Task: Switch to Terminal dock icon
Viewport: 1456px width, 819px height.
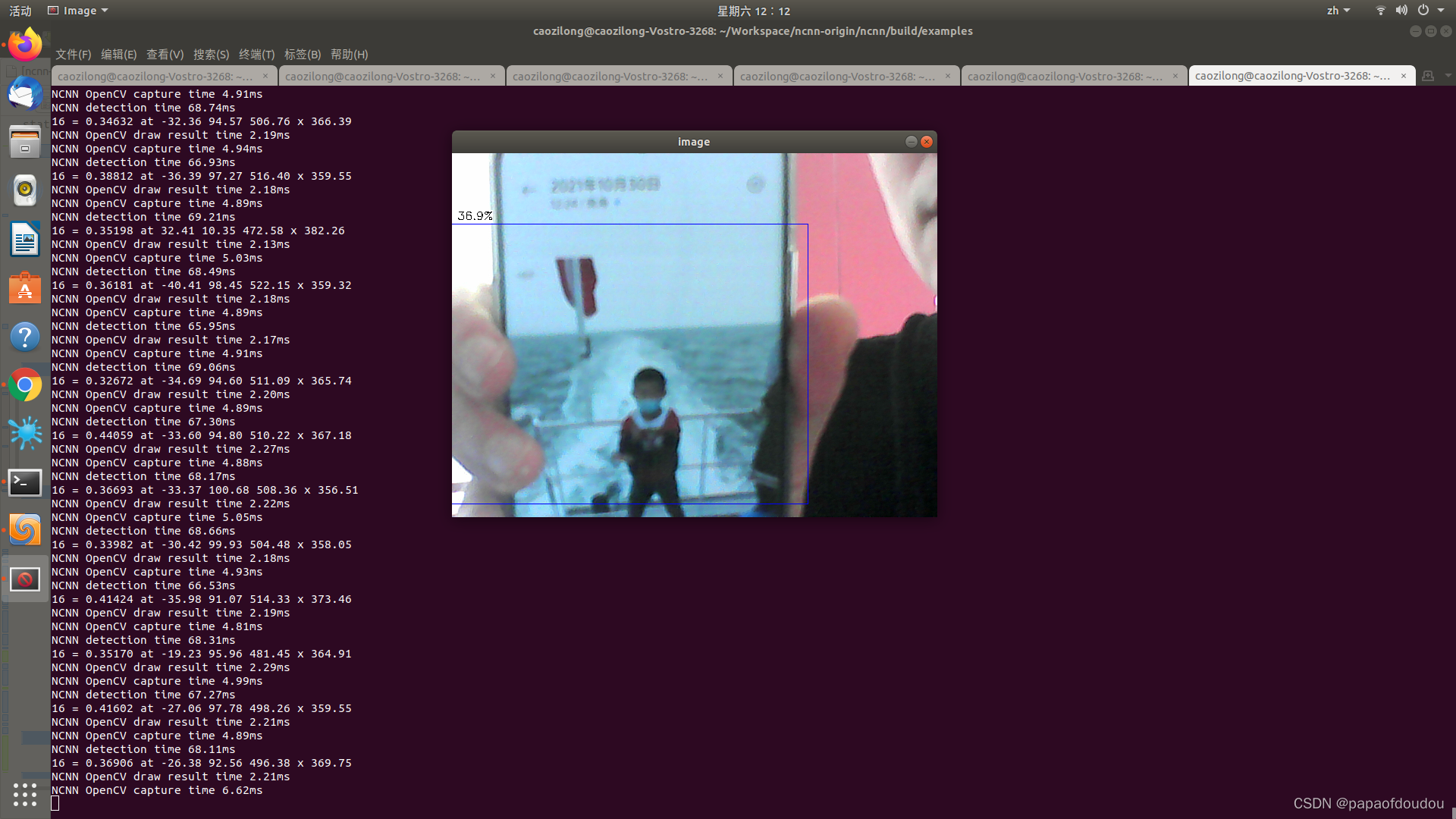Action: (25, 482)
